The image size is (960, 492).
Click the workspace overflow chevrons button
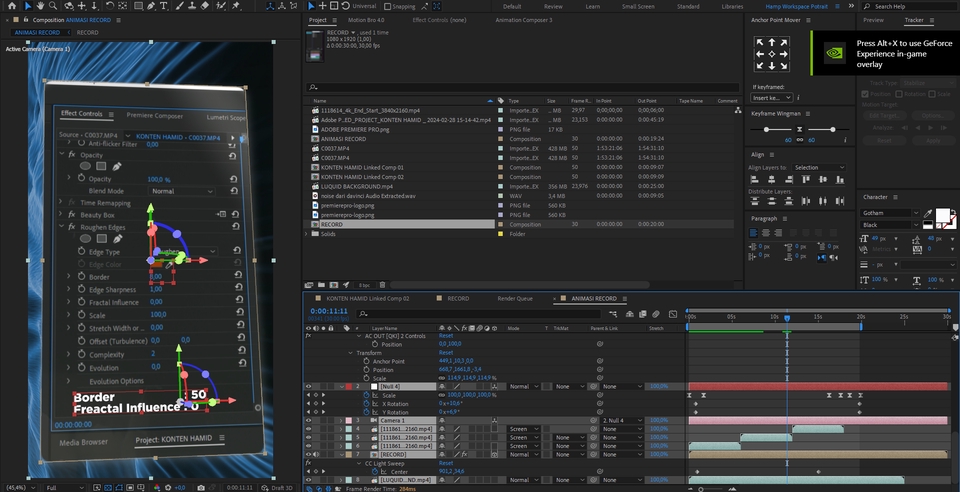[851, 6]
